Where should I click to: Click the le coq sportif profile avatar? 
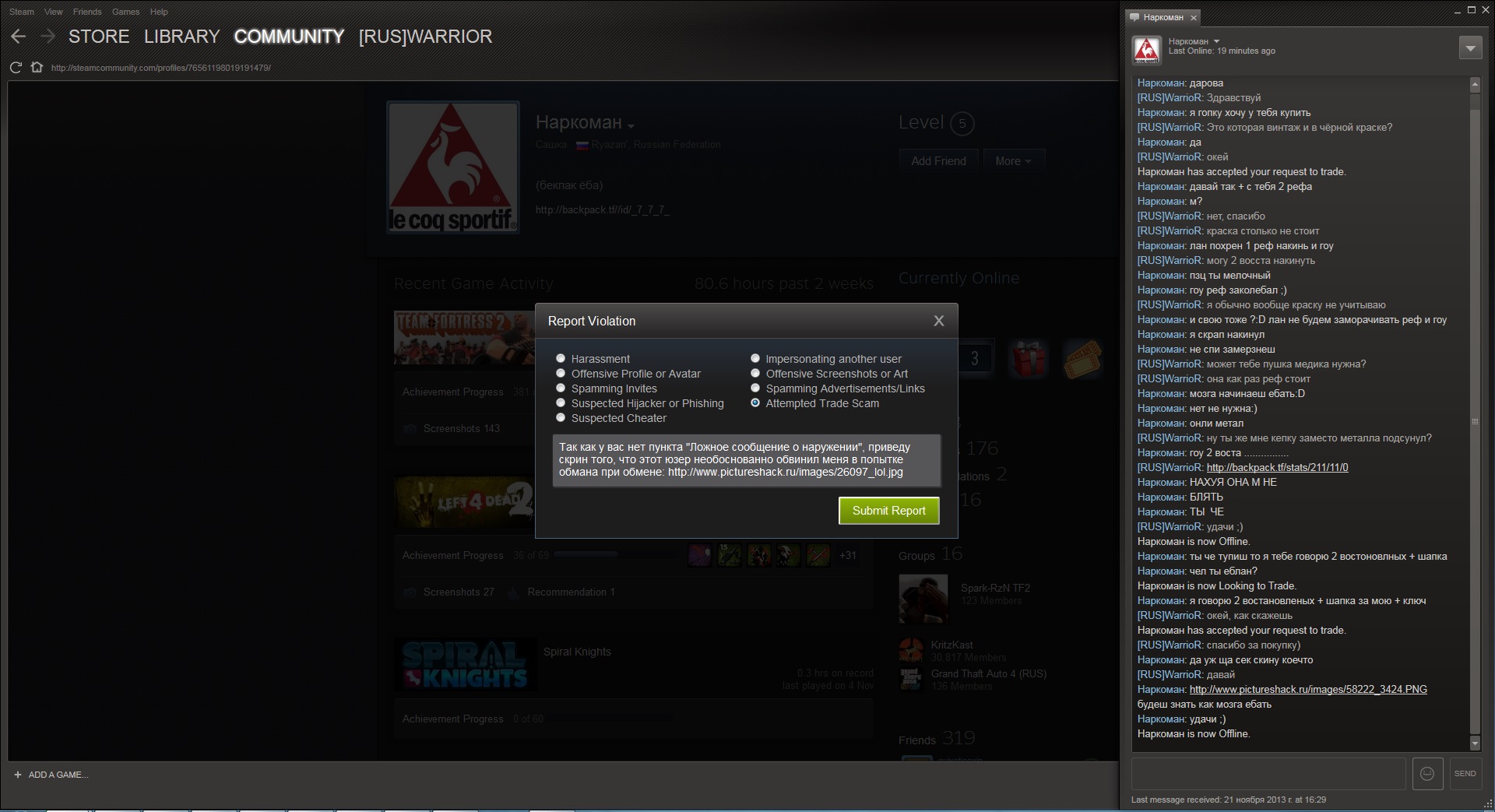click(x=453, y=167)
